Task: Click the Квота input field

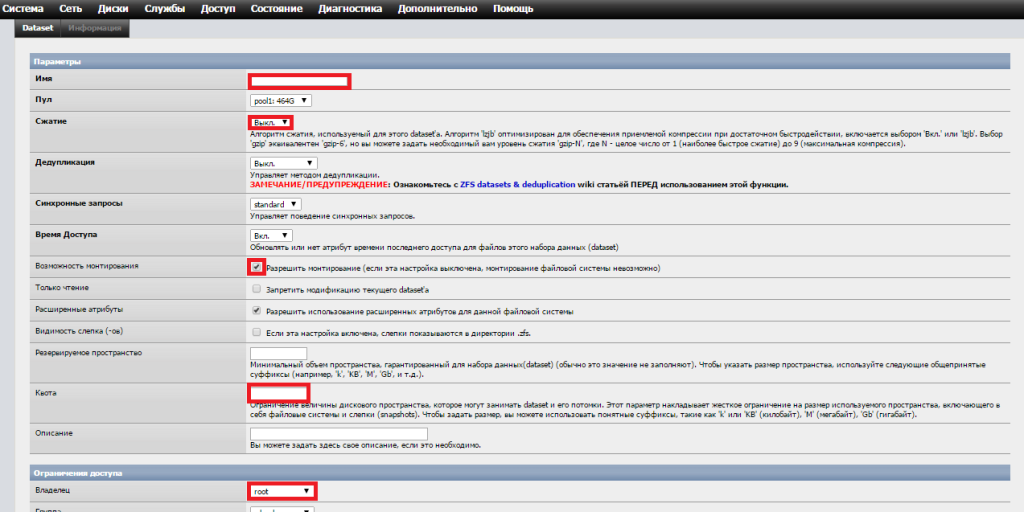Action: [x=278, y=393]
